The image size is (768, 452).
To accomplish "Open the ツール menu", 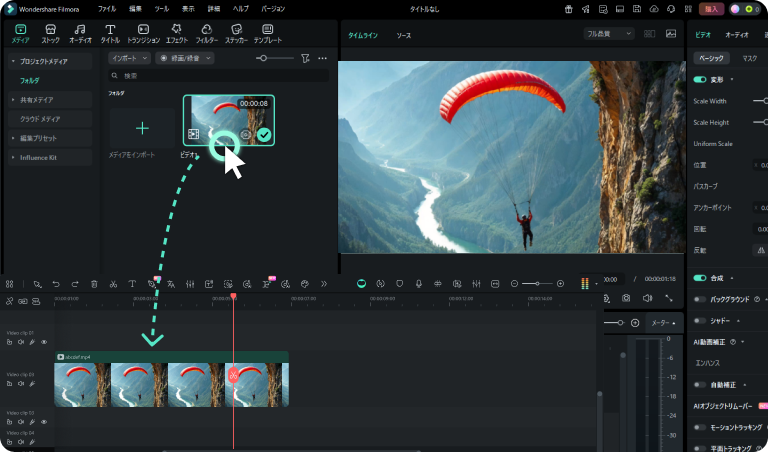I will click(162, 9).
